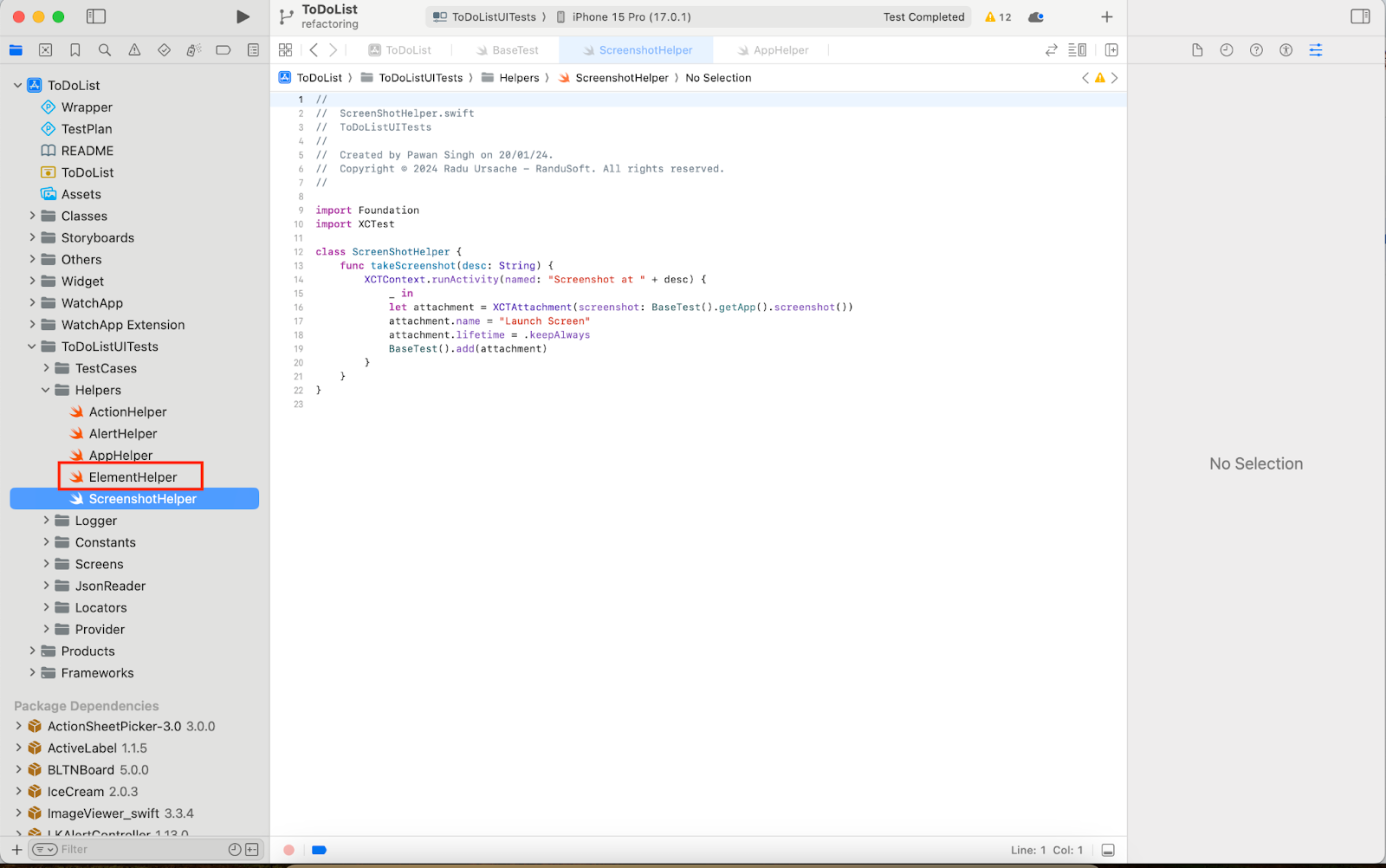The height and width of the screenshot is (868, 1386).
Task: Open the Bookmark navigator
Action: [75, 50]
